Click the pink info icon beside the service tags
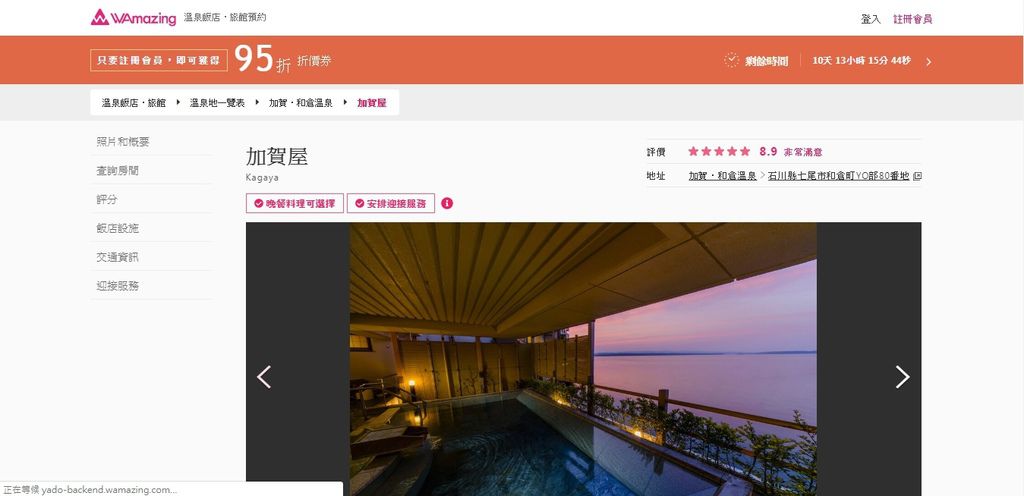The width and height of the screenshot is (1024, 496). coord(447,203)
